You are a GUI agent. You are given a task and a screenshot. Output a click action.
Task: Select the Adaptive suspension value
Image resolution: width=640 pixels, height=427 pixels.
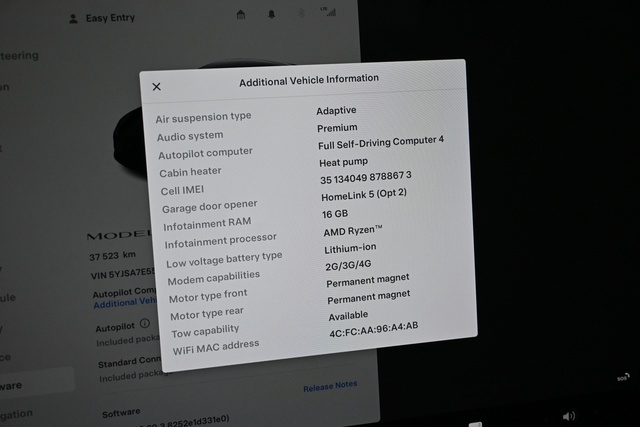click(x=336, y=110)
